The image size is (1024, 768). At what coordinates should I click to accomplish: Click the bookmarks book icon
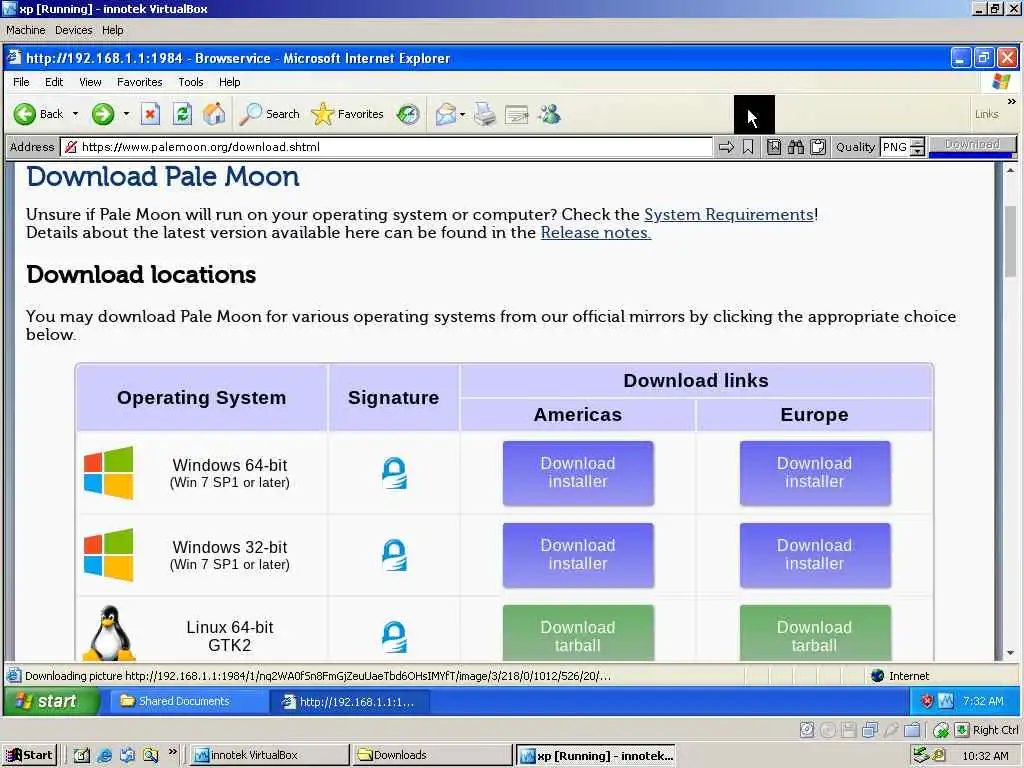click(774, 147)
